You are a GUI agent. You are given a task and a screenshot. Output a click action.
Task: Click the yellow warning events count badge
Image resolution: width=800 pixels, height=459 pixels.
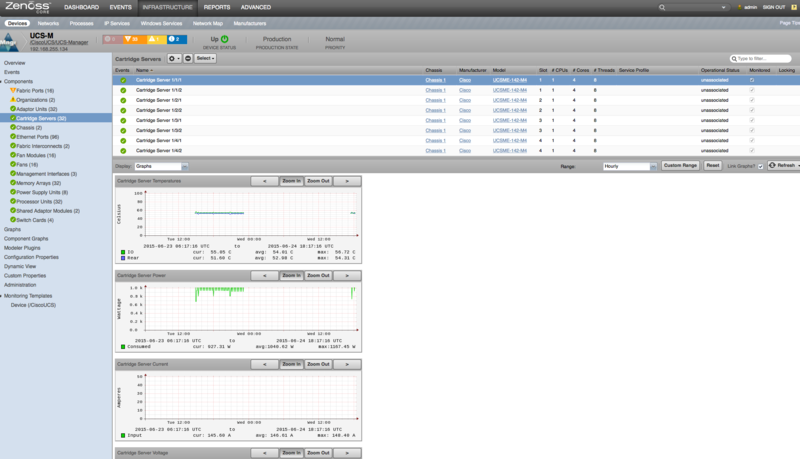pos(155,39)
